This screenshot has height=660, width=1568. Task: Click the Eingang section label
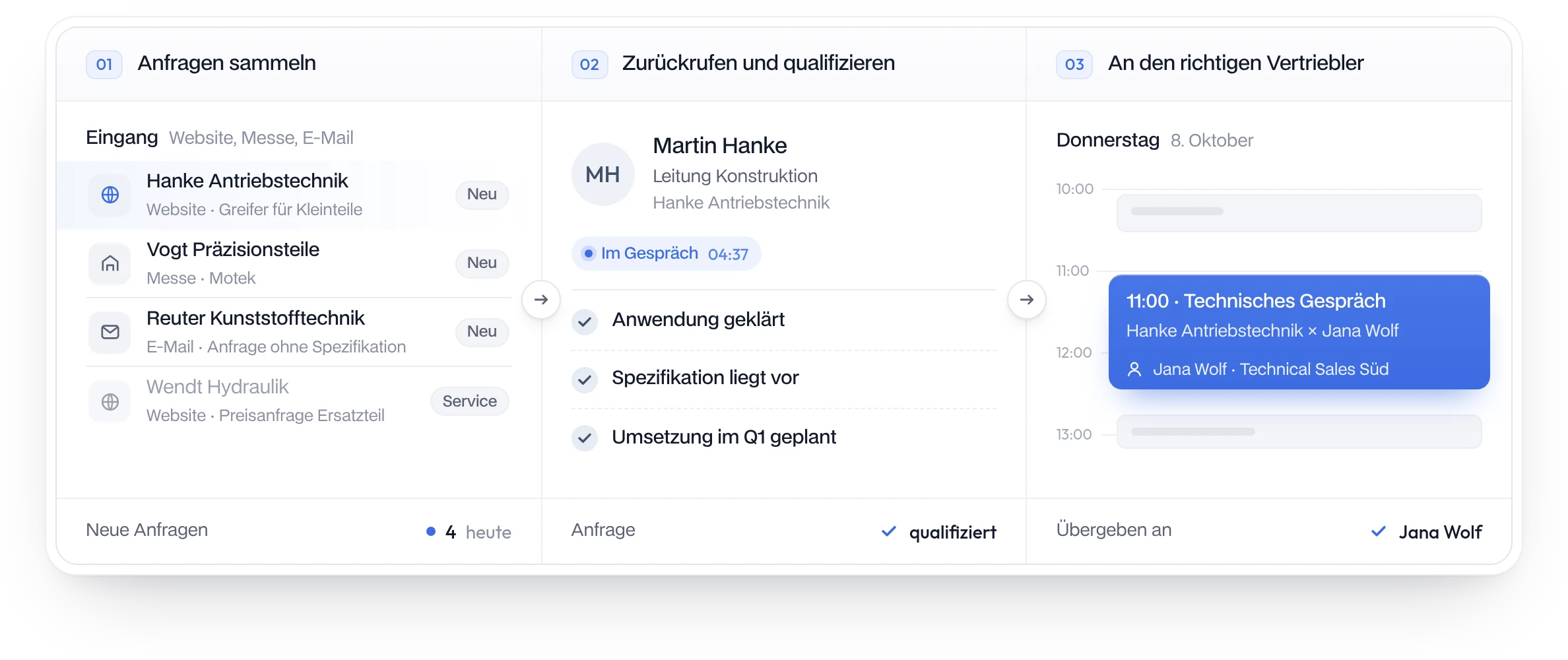click(x=121, y=137)
